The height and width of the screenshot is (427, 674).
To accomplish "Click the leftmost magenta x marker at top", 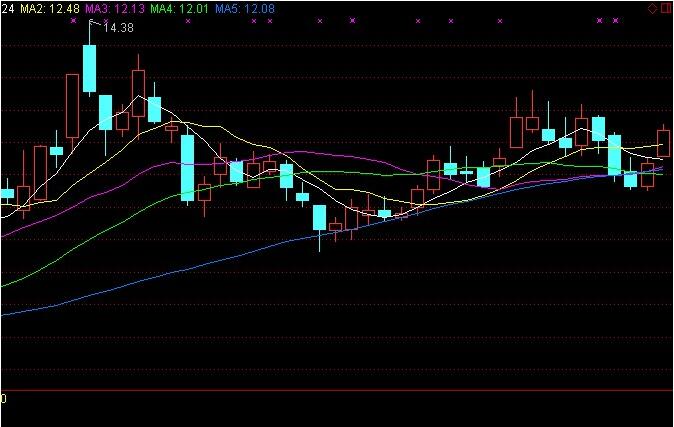I will (72, 20).
